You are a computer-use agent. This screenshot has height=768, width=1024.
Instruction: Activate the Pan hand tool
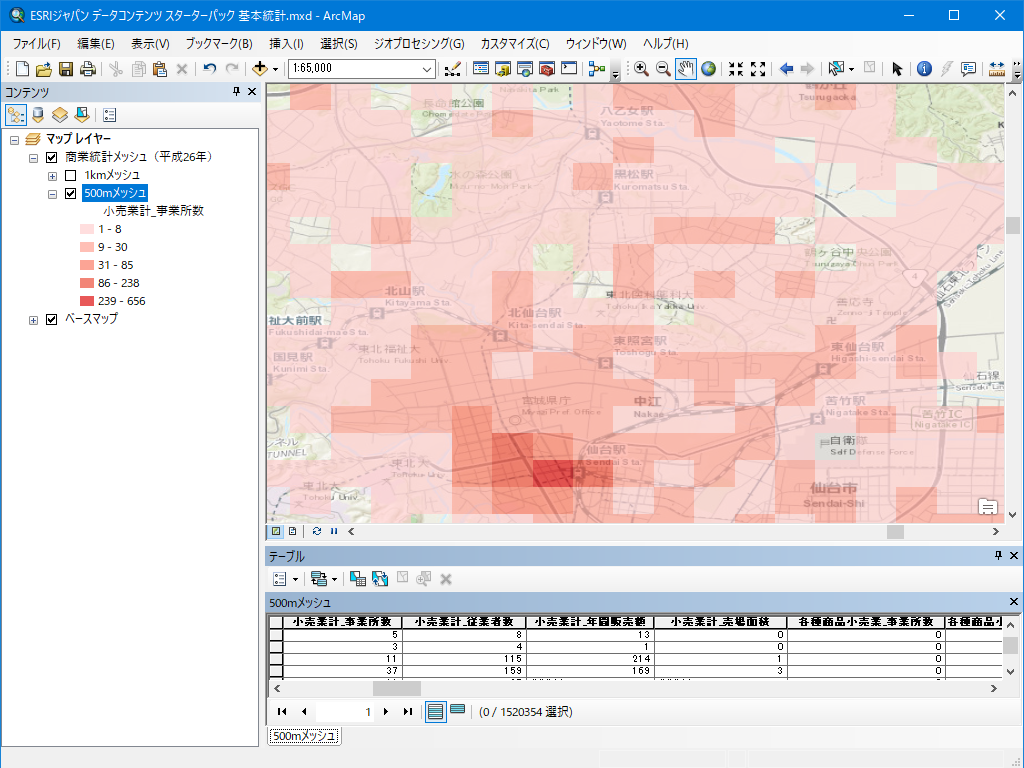point(686,69)
